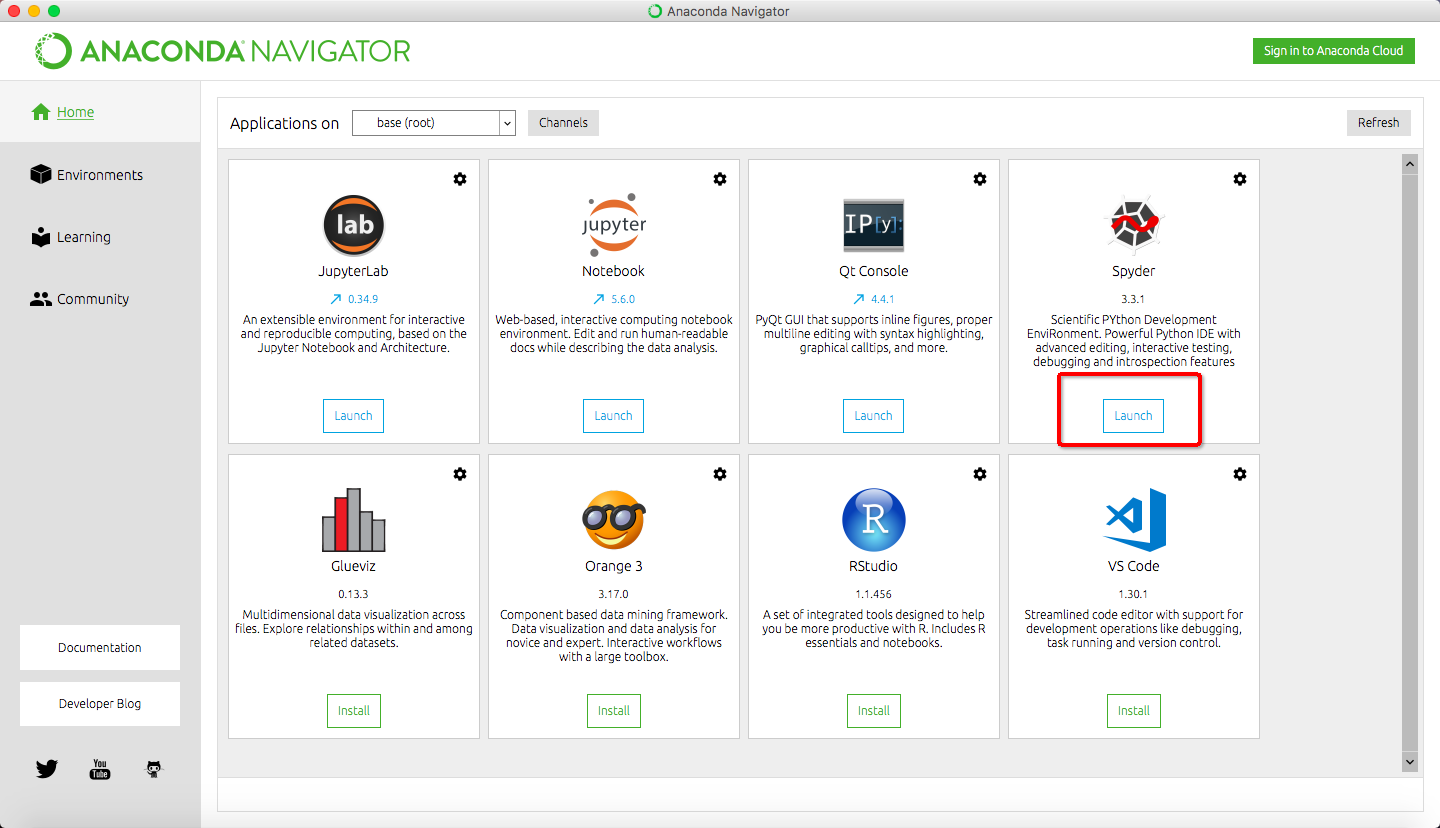Switch to the Environments tab
Screen dimensions: 1440x828
(x=87, y=175)
